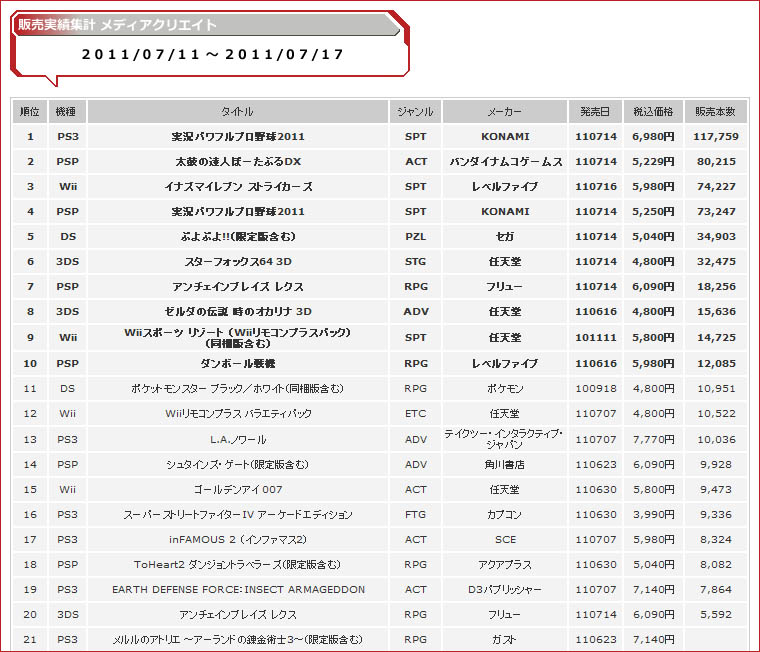Click the 販売本数 column header
This screenshot has height=652, width=760.
715,111
